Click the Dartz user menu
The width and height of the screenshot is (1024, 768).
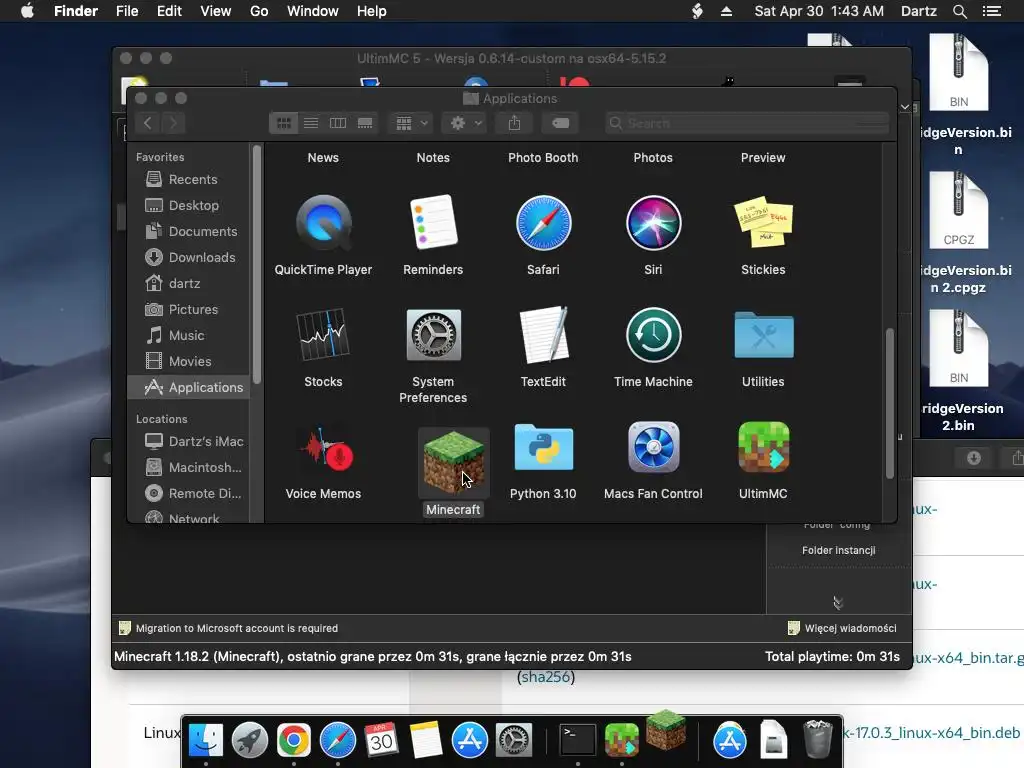(x=918, y=11)
